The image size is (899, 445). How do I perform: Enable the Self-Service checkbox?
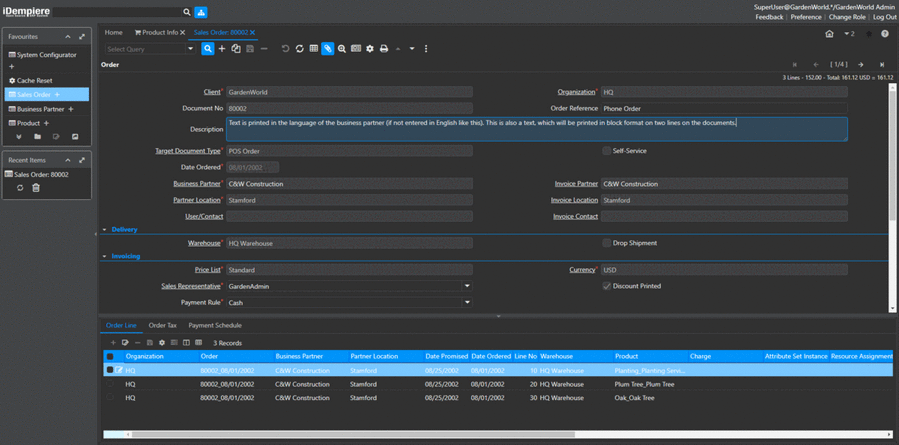[x=606, y=151]
